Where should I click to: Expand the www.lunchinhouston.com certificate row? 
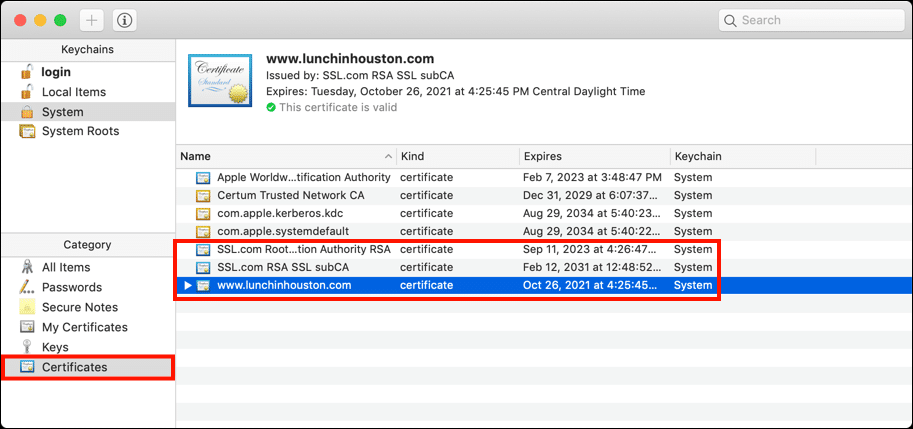tap(187, 286)
